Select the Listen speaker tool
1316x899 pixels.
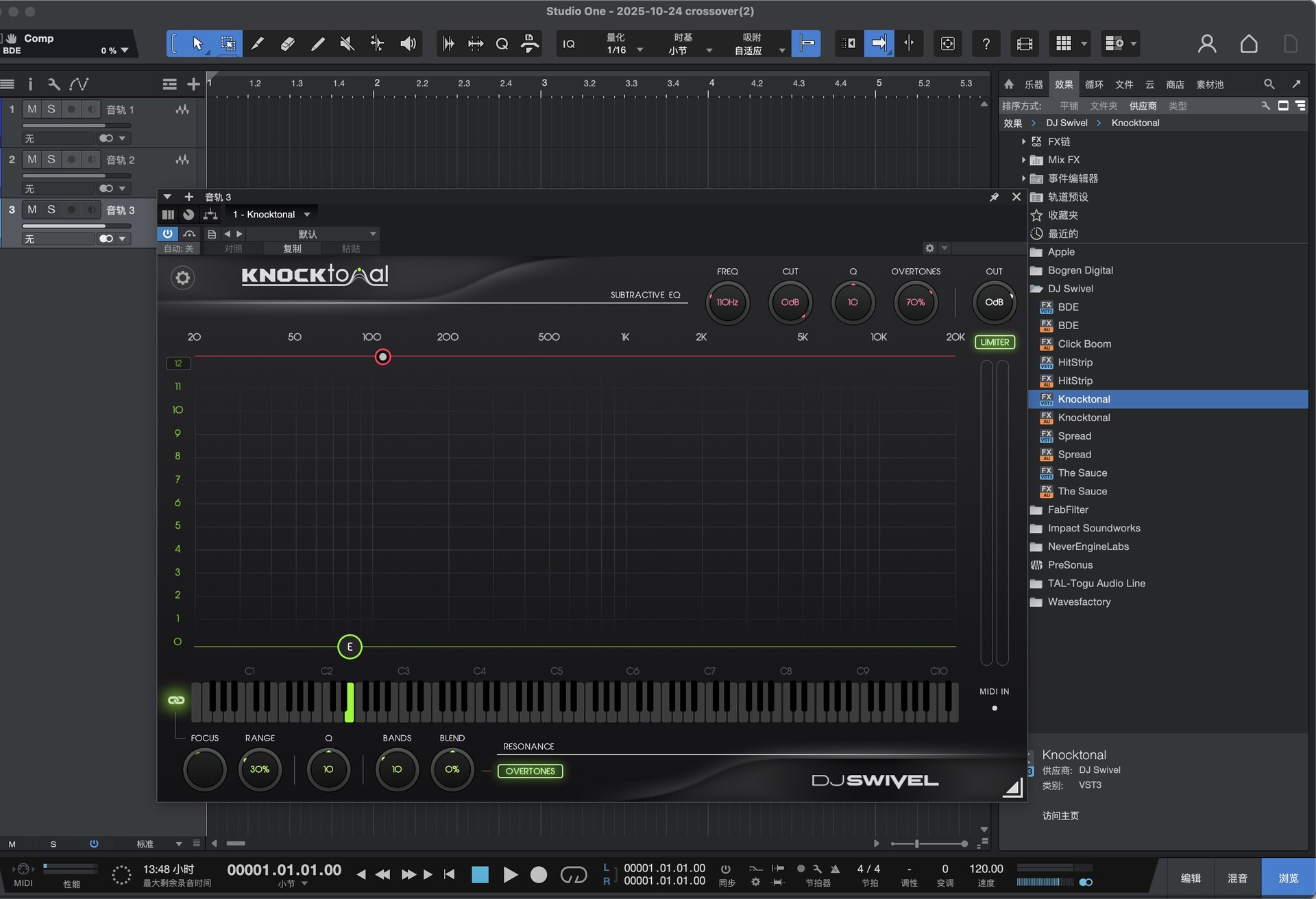pos(408,44)
